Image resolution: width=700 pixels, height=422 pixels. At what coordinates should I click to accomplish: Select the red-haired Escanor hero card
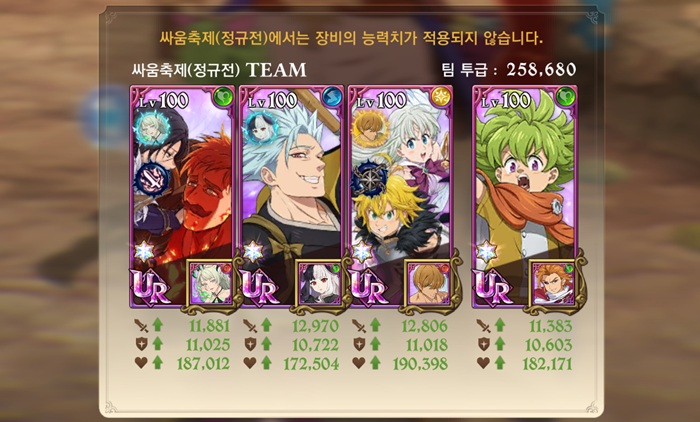182,196
